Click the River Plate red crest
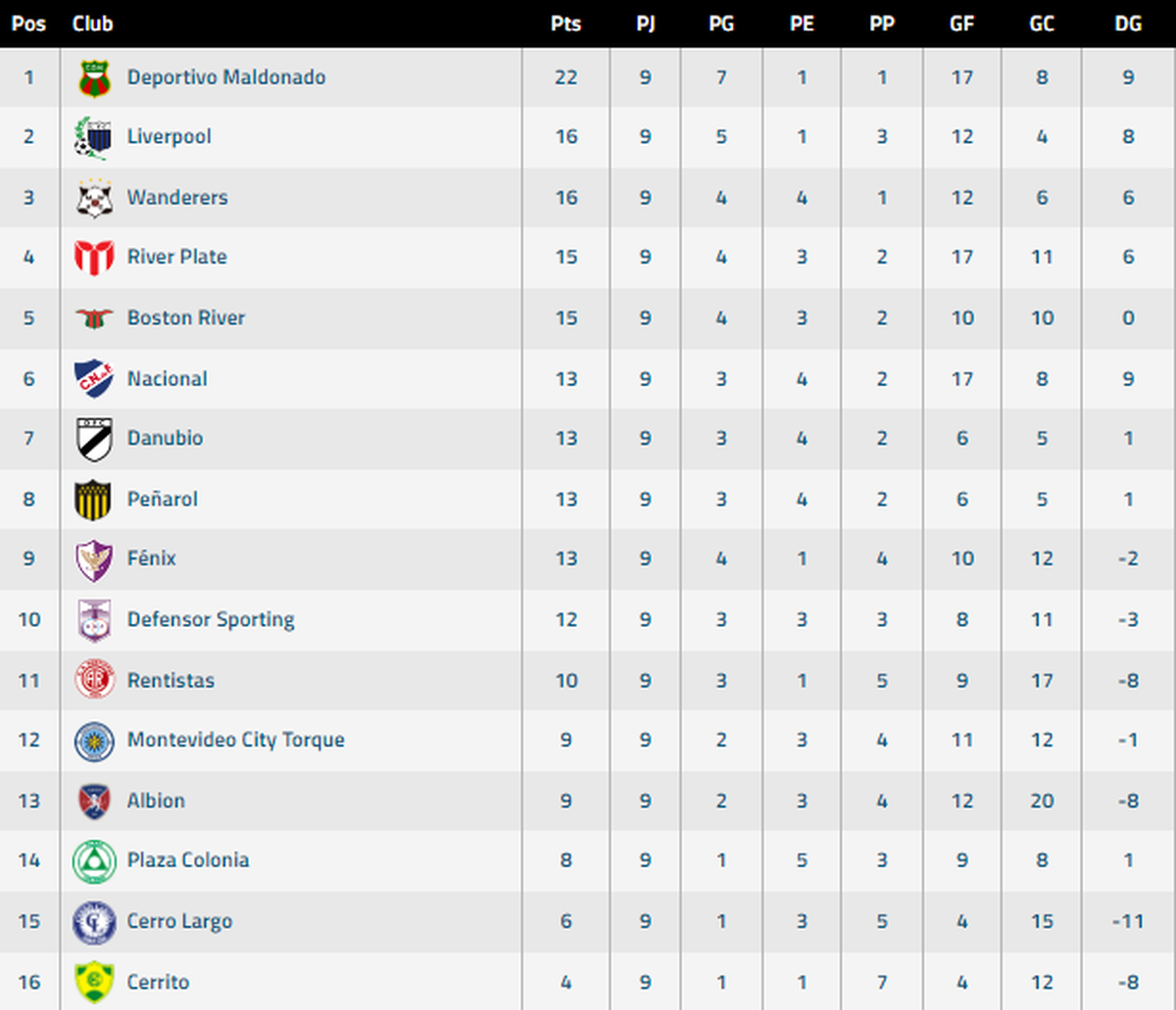This screenshot has width=1176, height=1010. (x=95, y=258)
